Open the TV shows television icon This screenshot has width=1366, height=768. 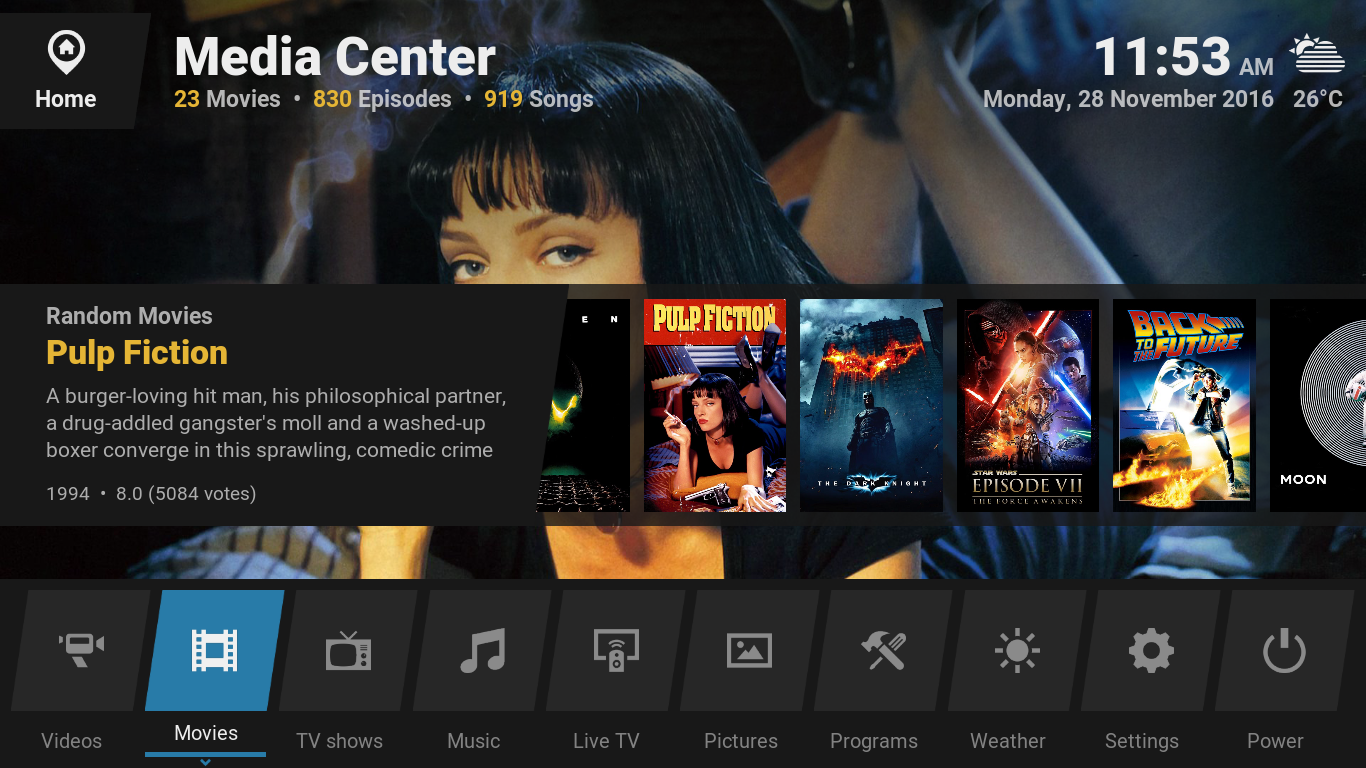[348, 651]
